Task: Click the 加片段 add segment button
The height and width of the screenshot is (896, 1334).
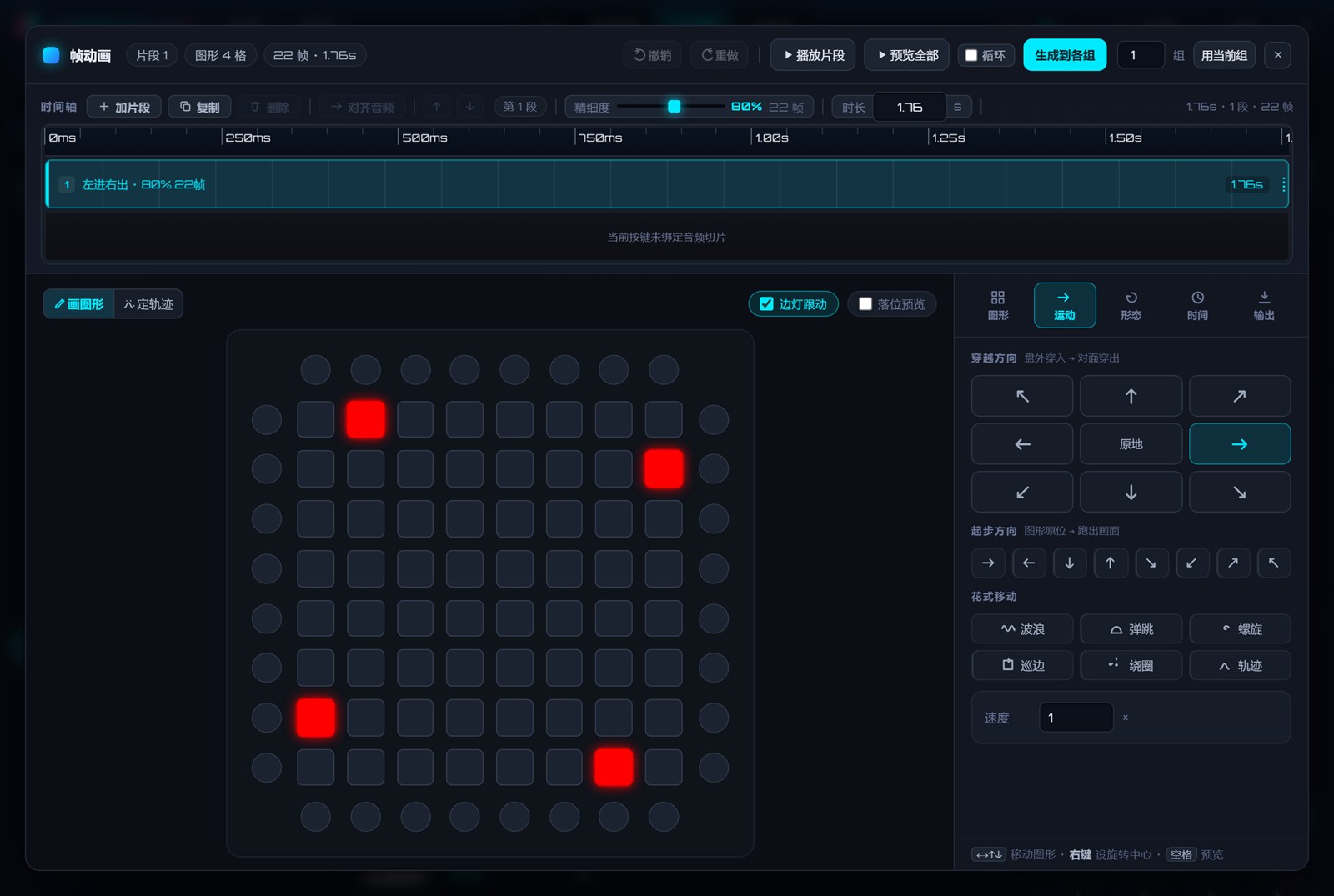Action: tap(124, 107)
